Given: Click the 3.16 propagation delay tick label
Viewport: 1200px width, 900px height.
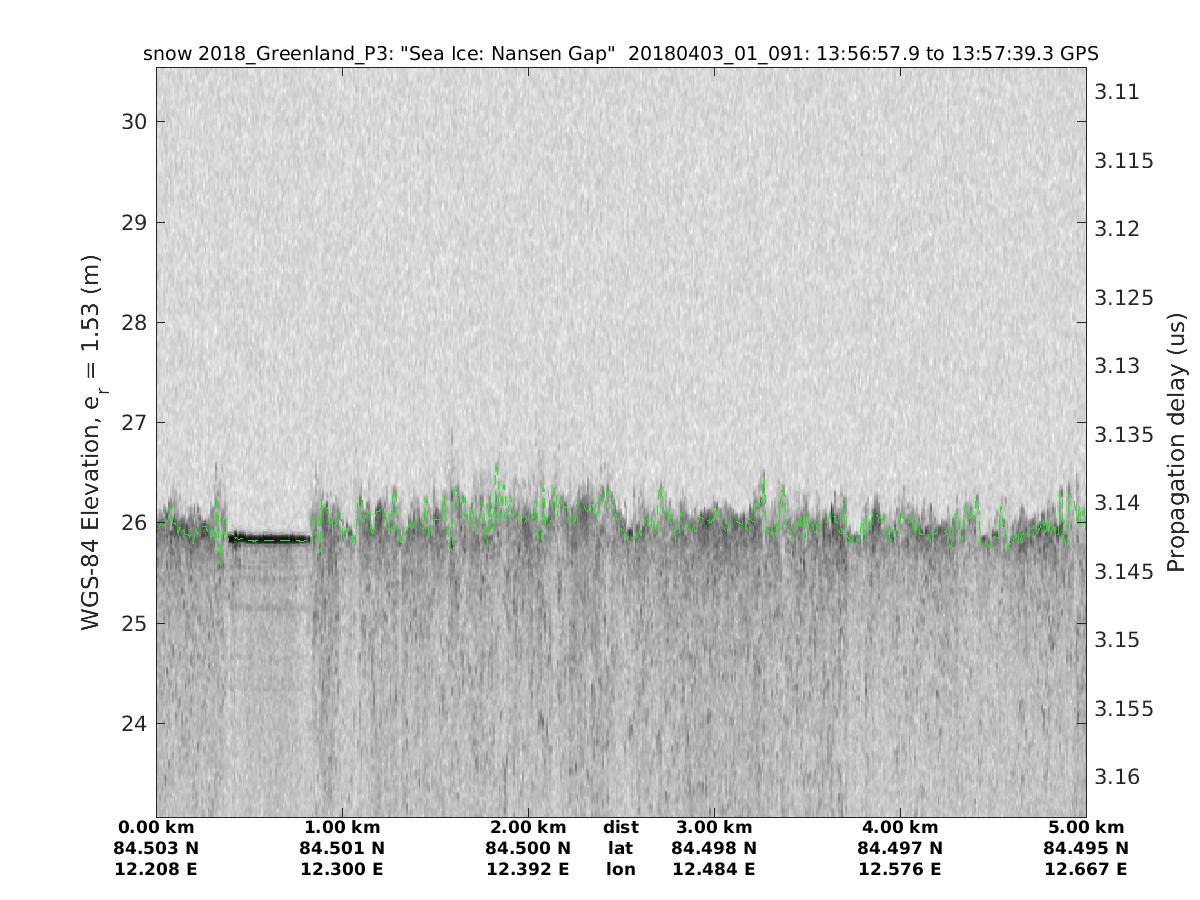Looking at the screenshot, I should (1117, 776).
